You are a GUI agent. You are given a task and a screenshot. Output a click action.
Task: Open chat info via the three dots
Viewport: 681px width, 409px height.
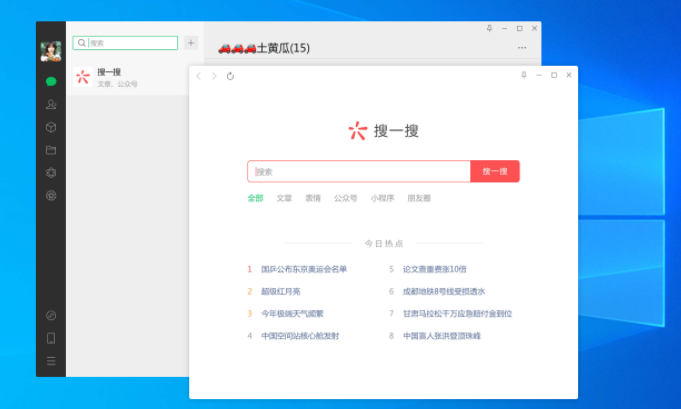(522, 48)
